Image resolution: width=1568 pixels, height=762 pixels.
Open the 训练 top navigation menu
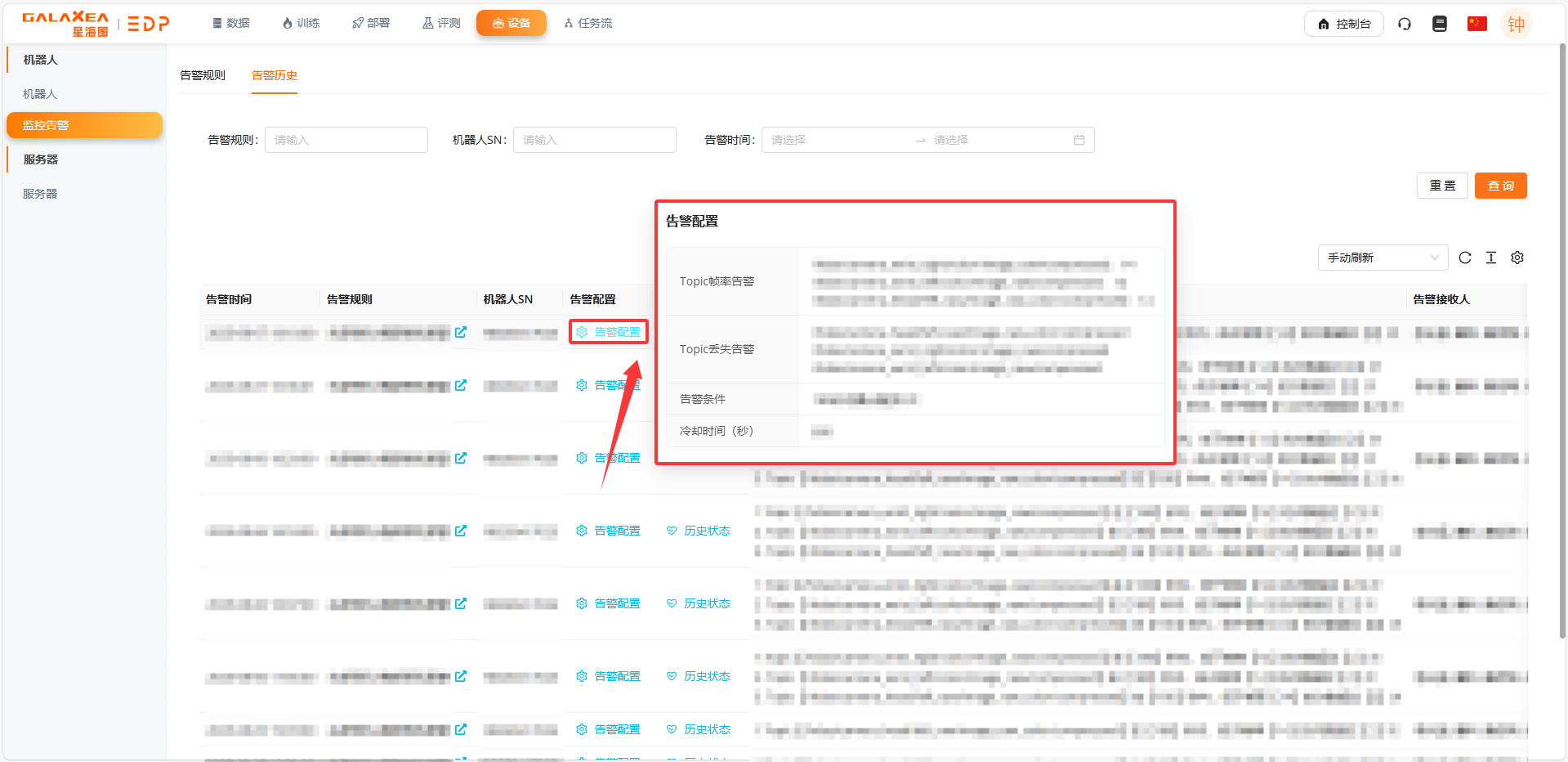[301, 23]
